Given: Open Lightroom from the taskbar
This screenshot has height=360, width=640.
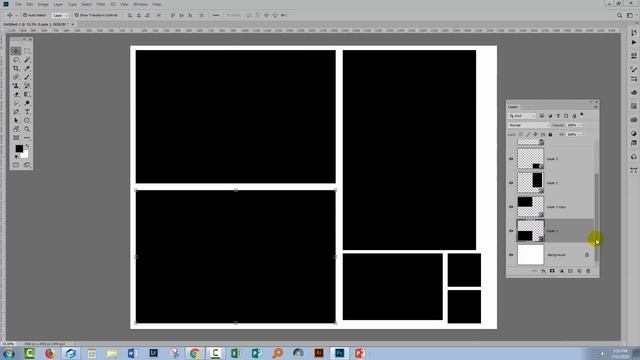Looking at the screenshot, I should click(153, 353).
